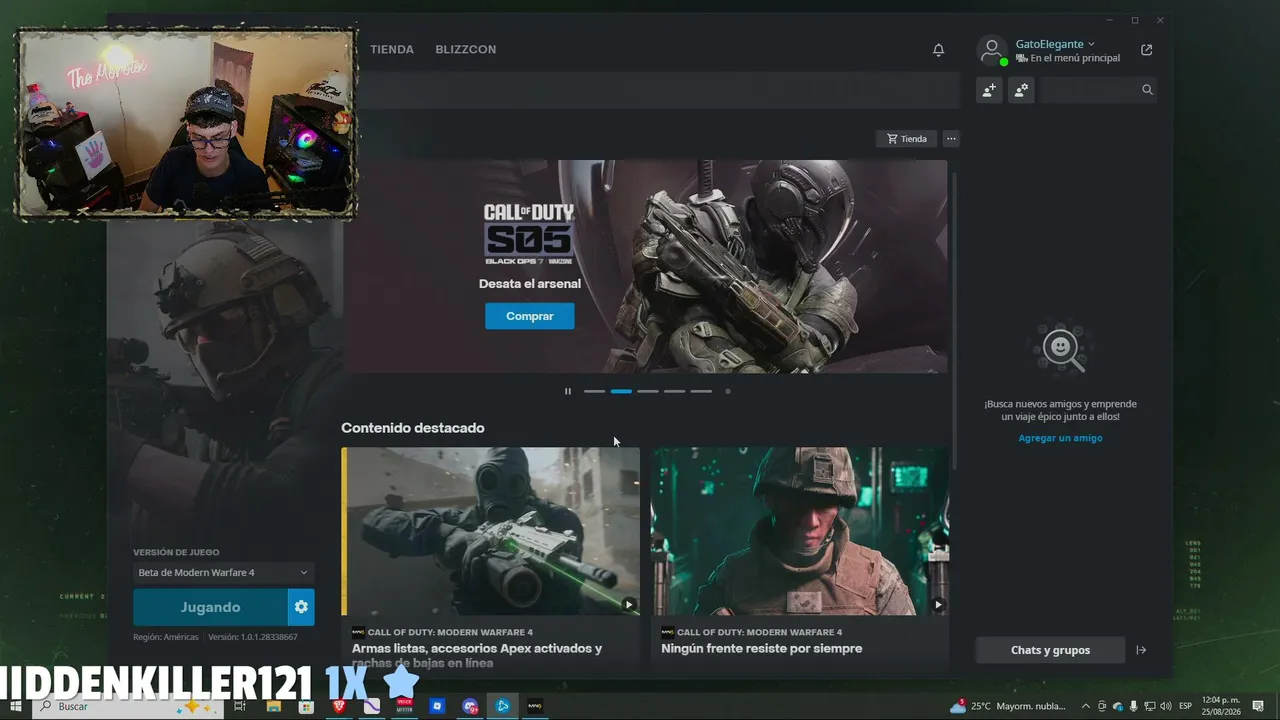
Task: Open Voicemeeter from the taskbar
Action: pos(404,706)
